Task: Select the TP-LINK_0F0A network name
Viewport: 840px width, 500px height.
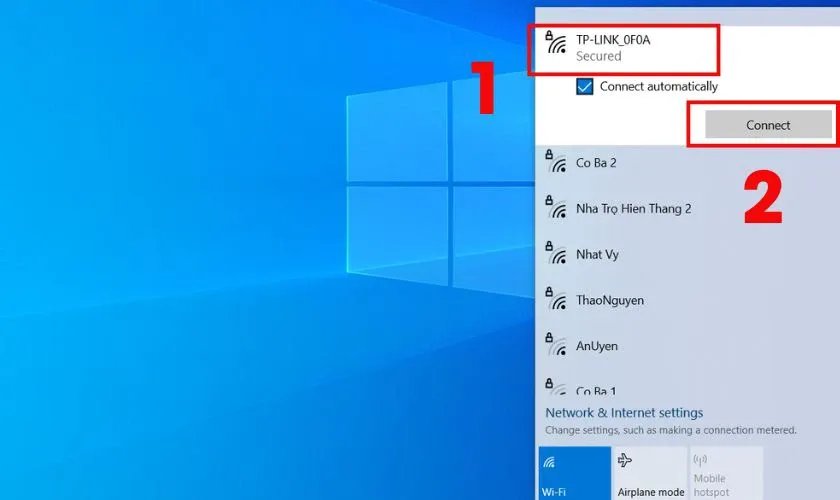Action: (620, 40)
